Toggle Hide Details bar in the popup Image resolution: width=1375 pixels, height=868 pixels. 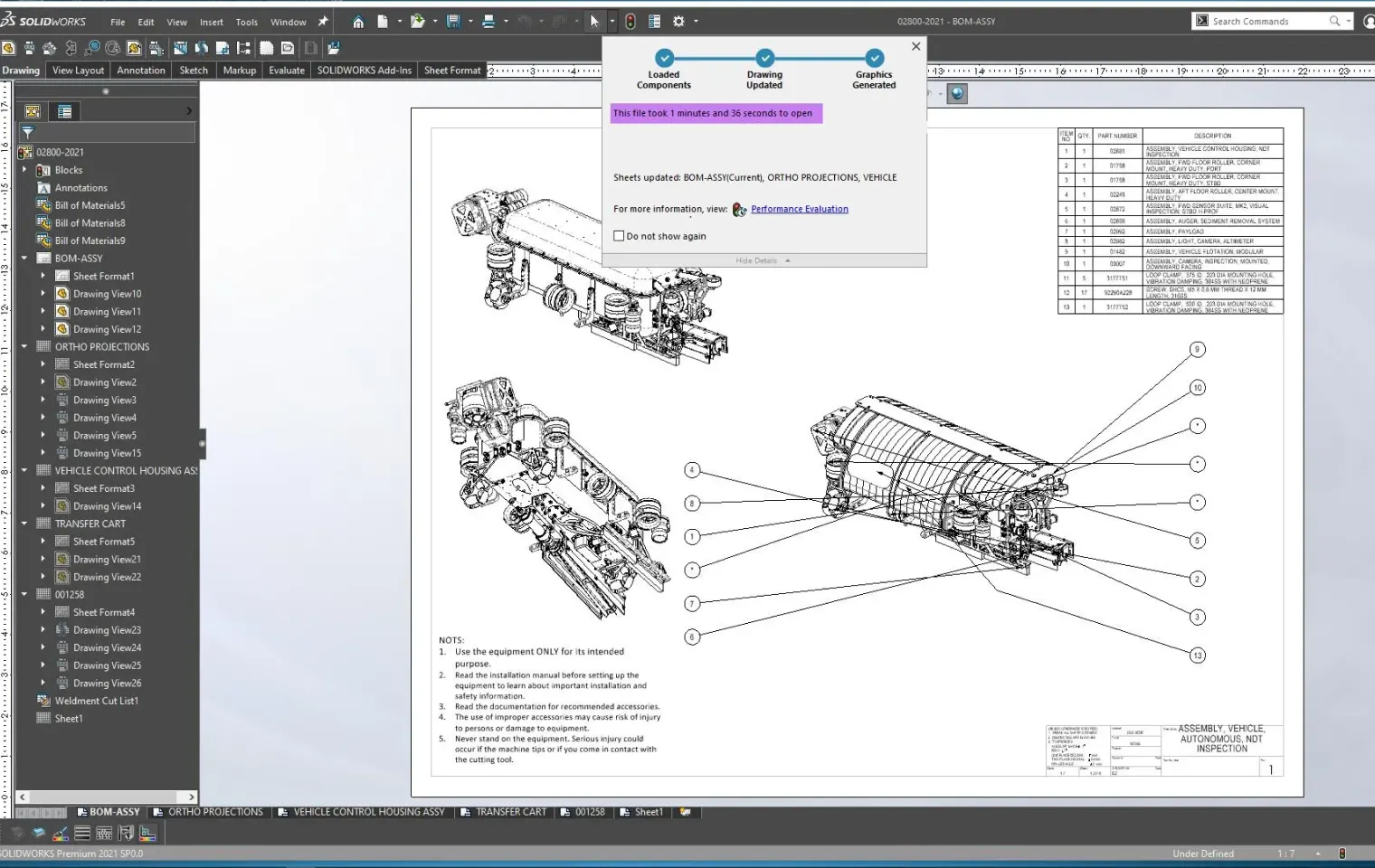[x=764, y=260]
